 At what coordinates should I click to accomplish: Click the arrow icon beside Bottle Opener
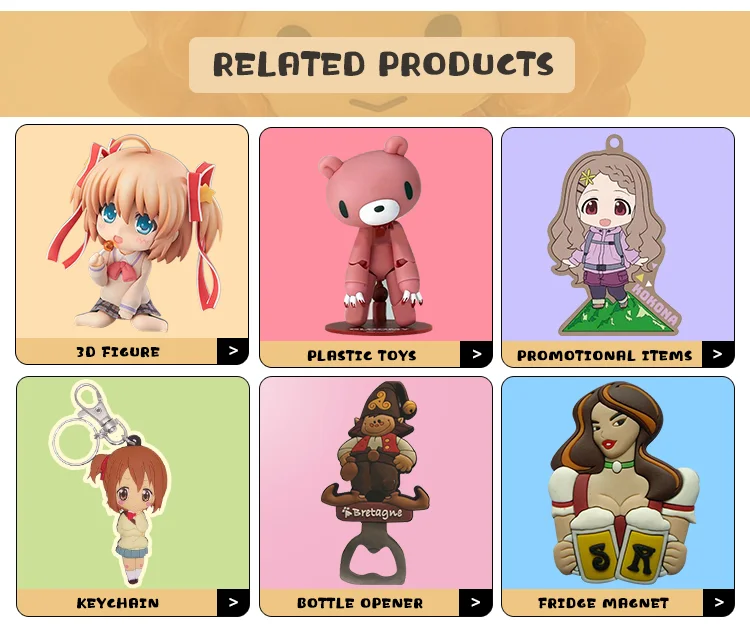pyautogui.click(x=475, y=603)
